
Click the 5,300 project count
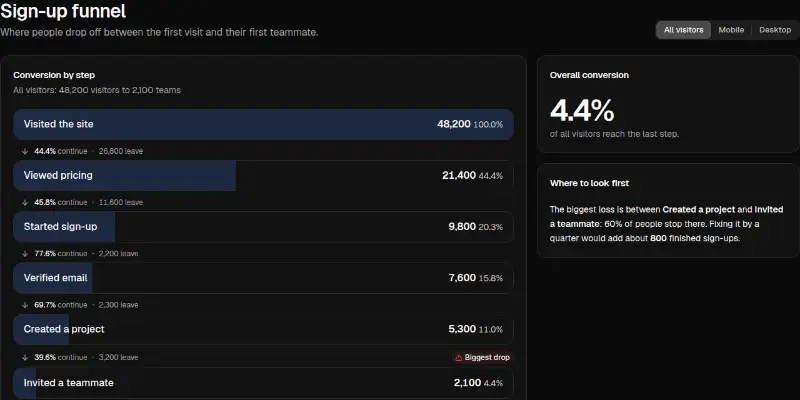coord(462,329)
